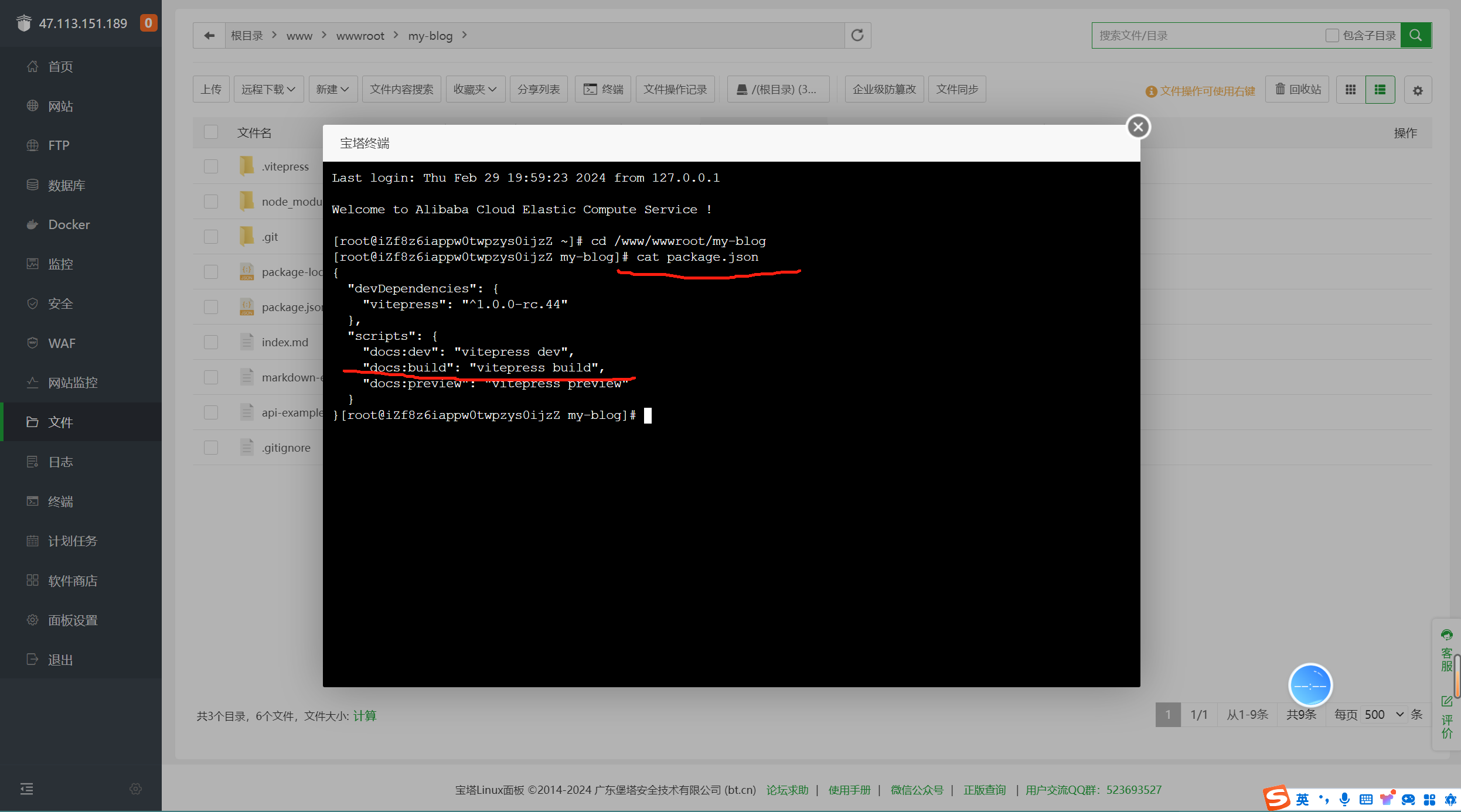The width and height of the screenshot is (1461, 812).
Task: Click the .gitignore file icon
Action: (247, 448)
